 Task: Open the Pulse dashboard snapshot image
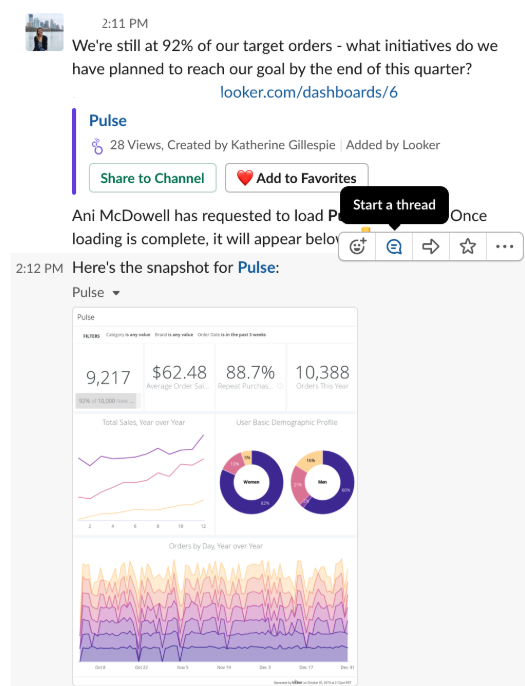[x=215, y=497]
